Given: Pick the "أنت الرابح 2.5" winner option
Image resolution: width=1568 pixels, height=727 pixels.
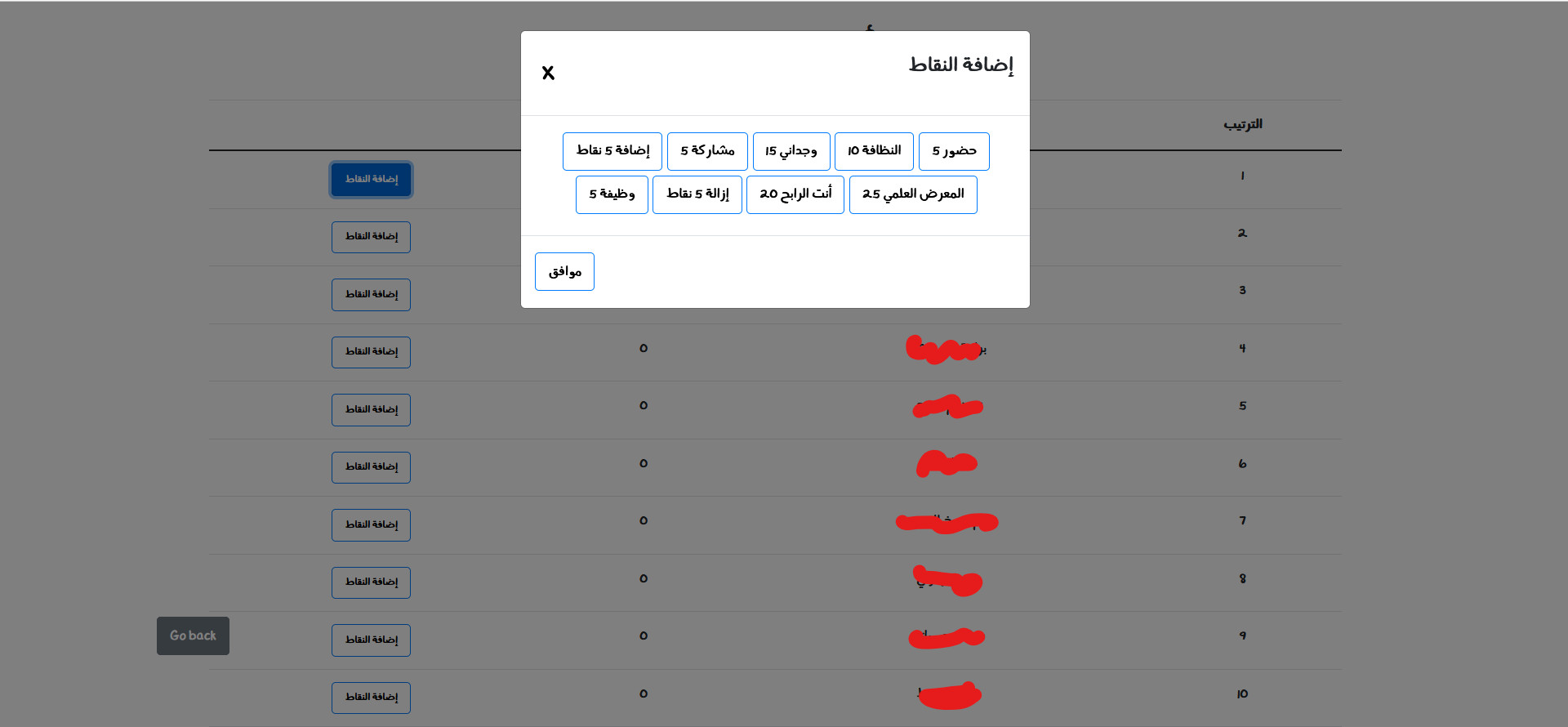Looking at the screenshot, I should (x=795, y=194).
